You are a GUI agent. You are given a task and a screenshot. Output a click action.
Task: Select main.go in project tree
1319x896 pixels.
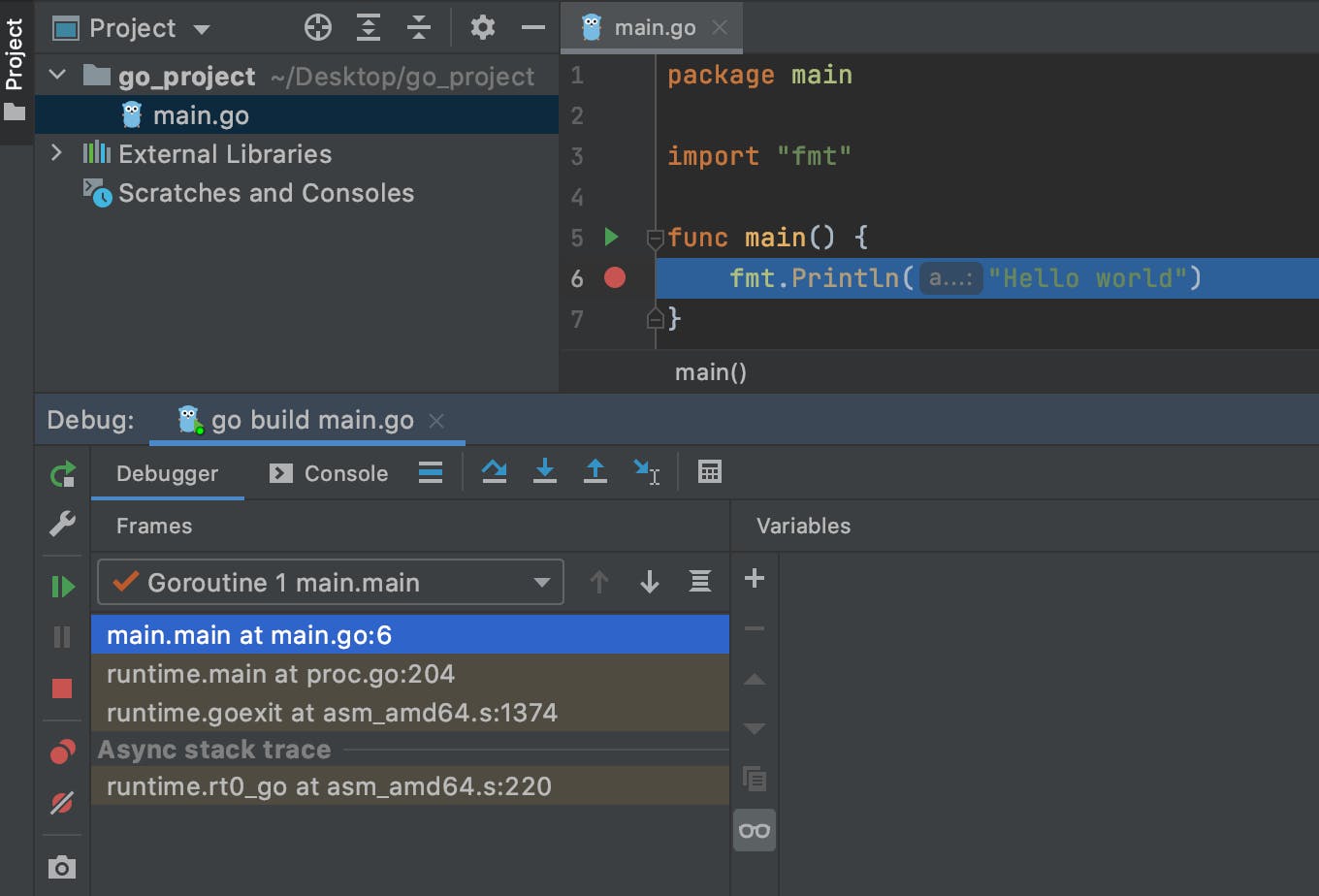click(x=297, y=115)
